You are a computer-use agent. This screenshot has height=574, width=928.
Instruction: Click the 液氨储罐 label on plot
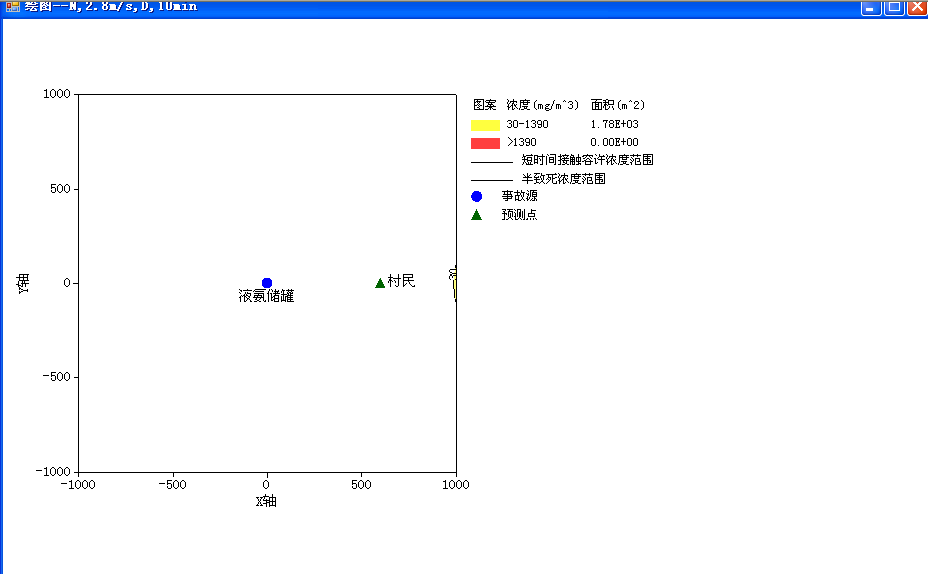pos(266,296)
